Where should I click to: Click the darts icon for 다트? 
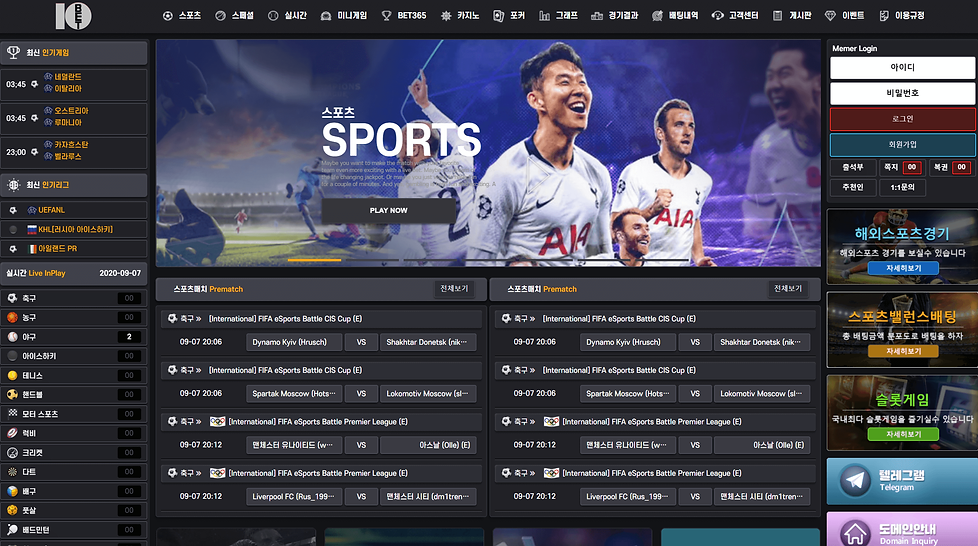(x=12, y=472)
